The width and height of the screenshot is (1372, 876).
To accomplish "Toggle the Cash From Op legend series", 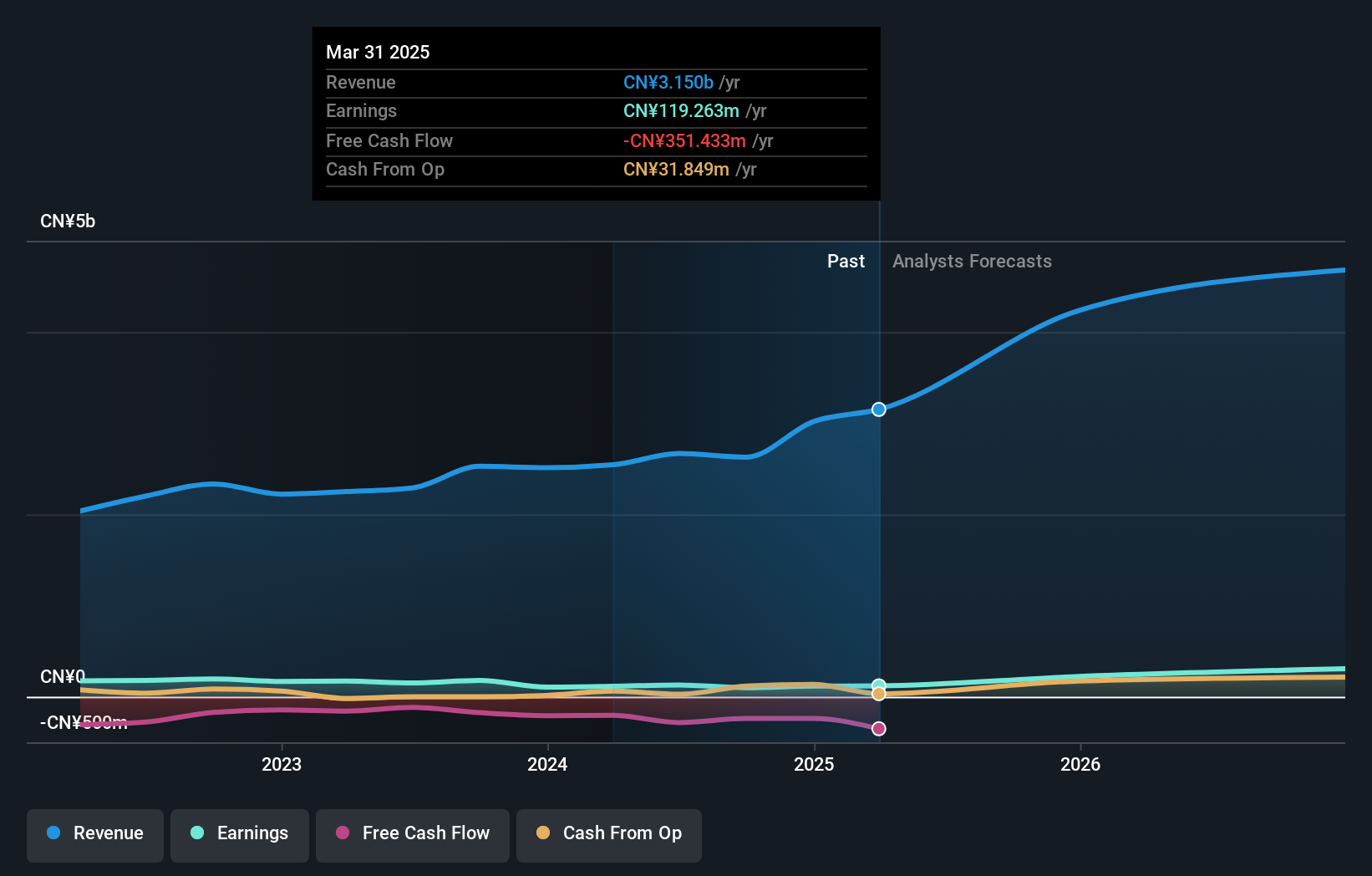I will tap(609, 835).
